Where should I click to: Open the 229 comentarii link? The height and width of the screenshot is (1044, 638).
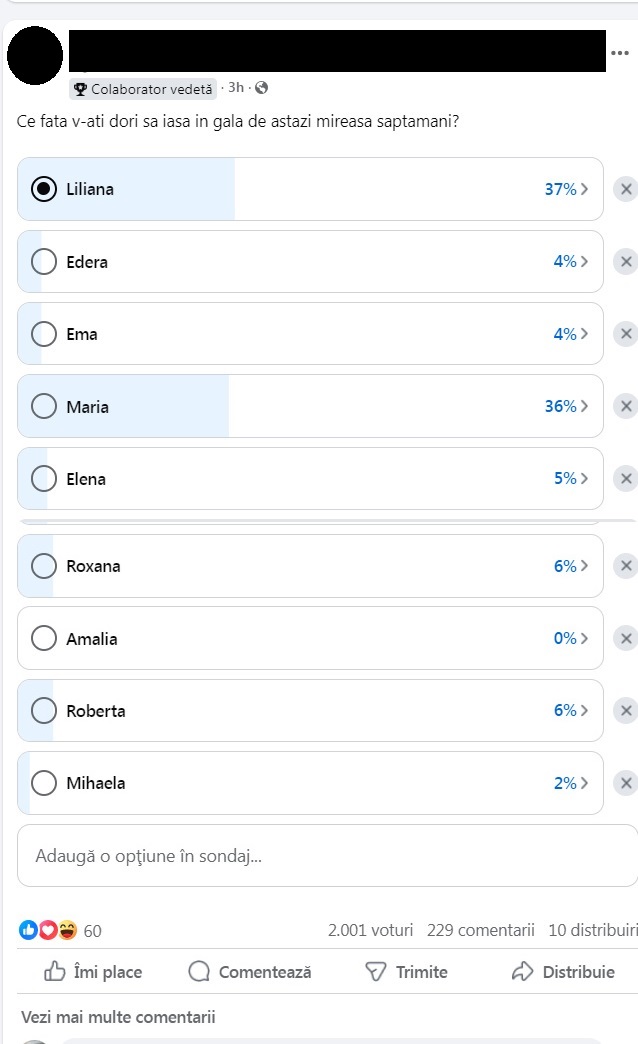click(x=480, y=930)
